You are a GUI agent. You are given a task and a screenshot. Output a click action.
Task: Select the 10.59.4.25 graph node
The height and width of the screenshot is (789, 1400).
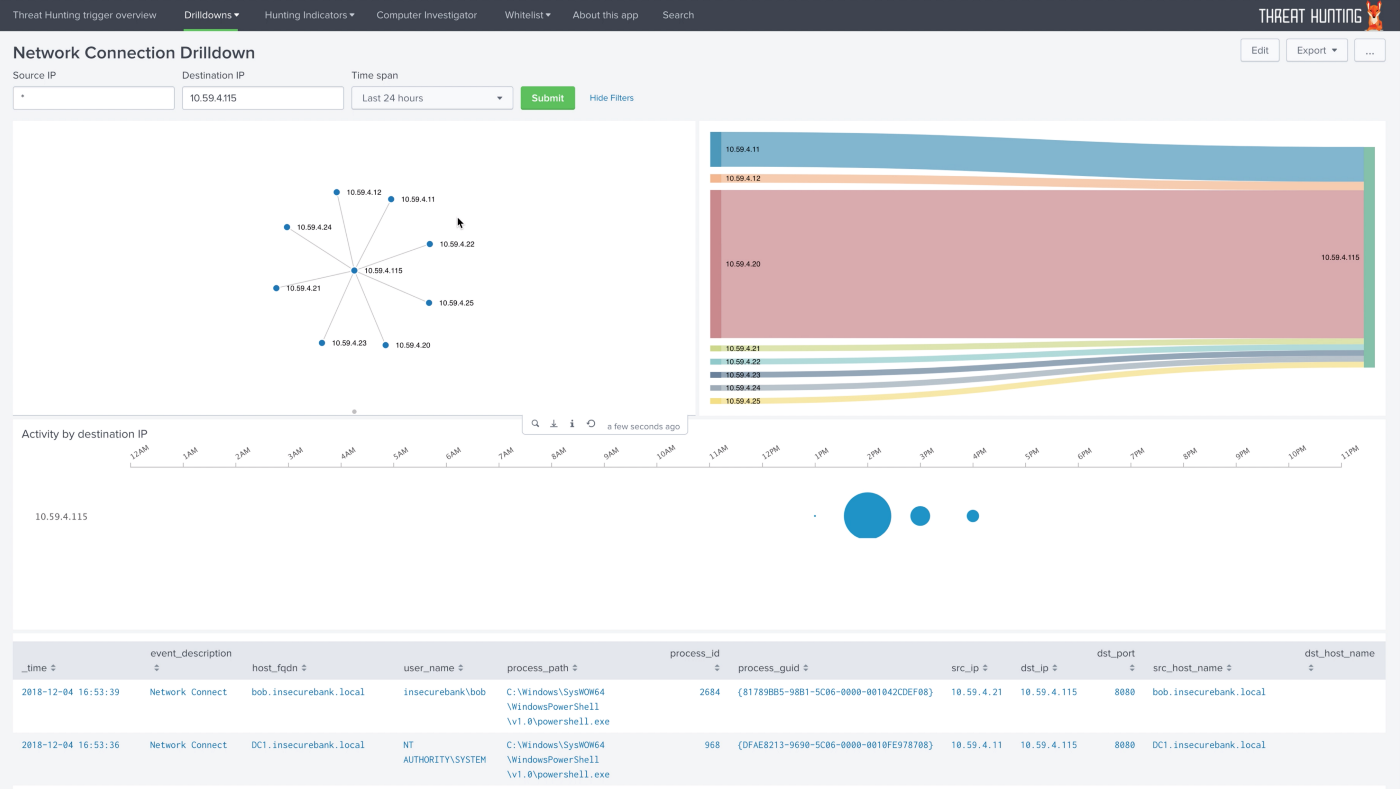[429, 302]
